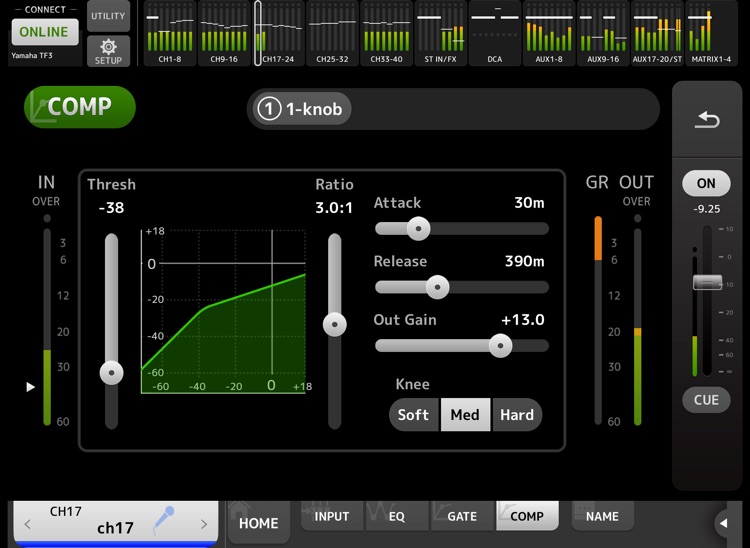The width and height of the screenshot is (750, 548).
Task: Click the HOME tab
Action: point(258,523)
